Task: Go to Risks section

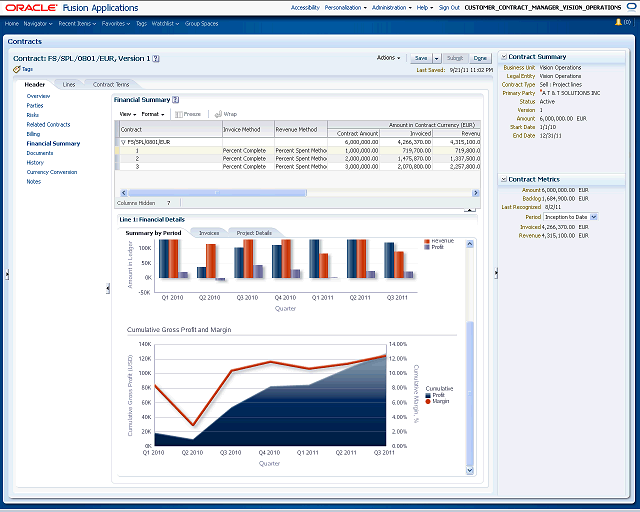Action: coord(33,115)
